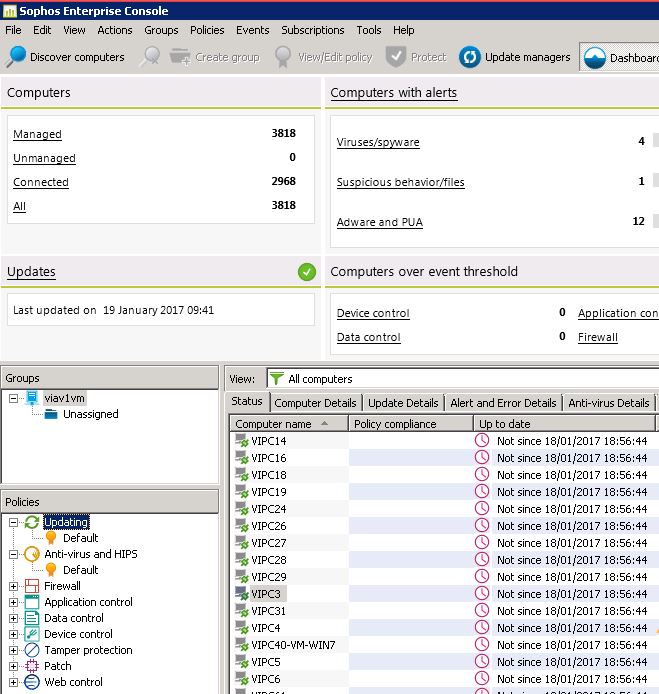The width and height of the screenshot is (659, 694).
Task: Sort by the Computer name column header
Action: coord(289,424)
